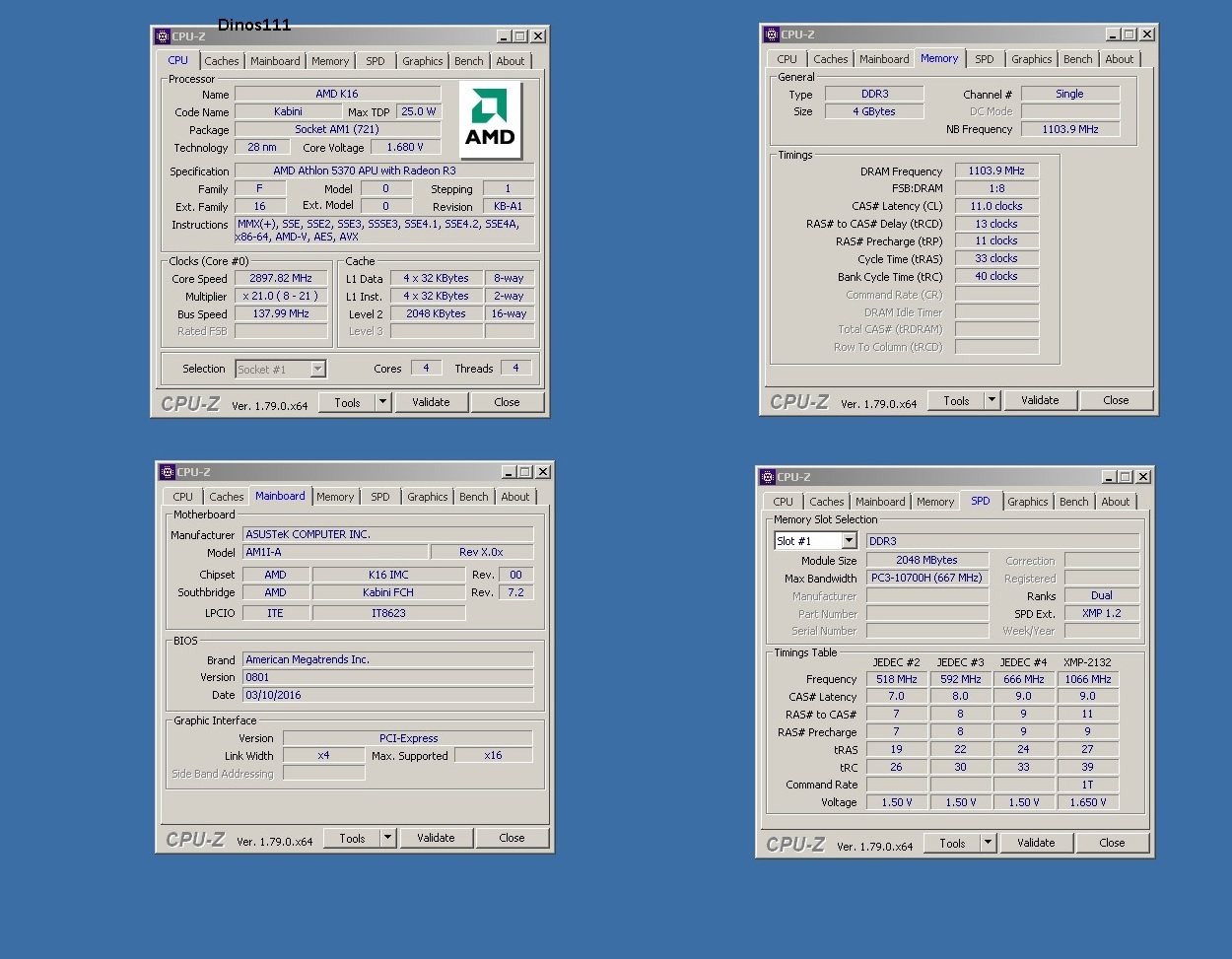
Task: Maximize the Memory tab window
Action: click(1129, 34)
